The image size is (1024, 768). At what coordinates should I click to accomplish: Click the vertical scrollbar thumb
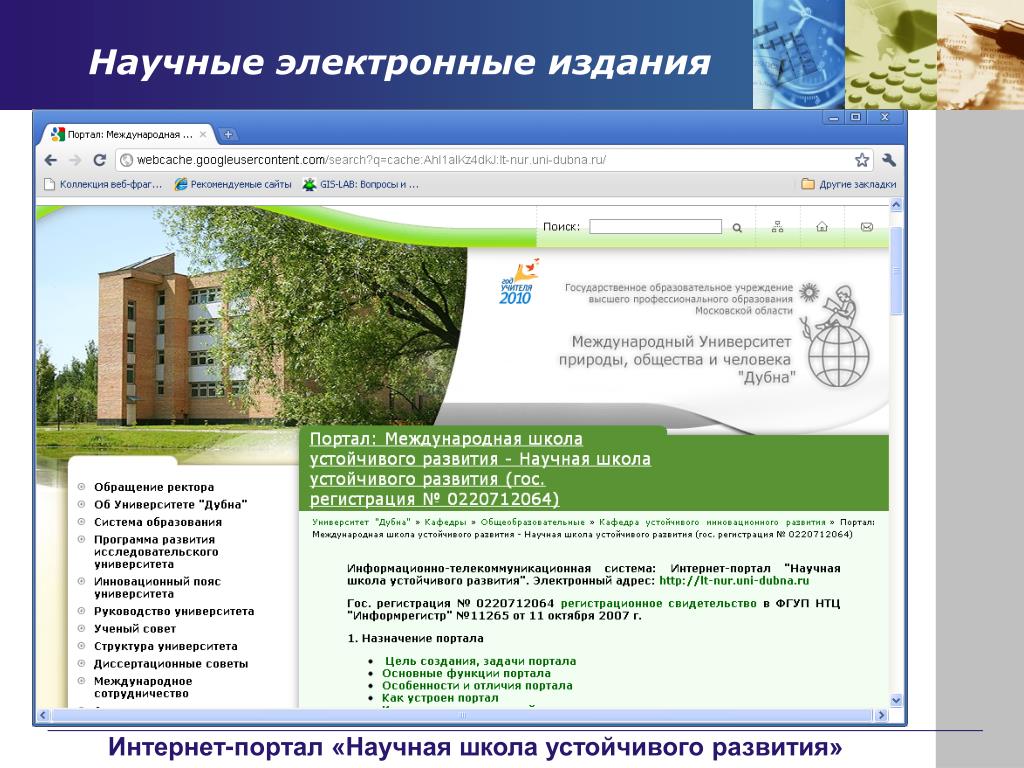[x=896, y=271]
